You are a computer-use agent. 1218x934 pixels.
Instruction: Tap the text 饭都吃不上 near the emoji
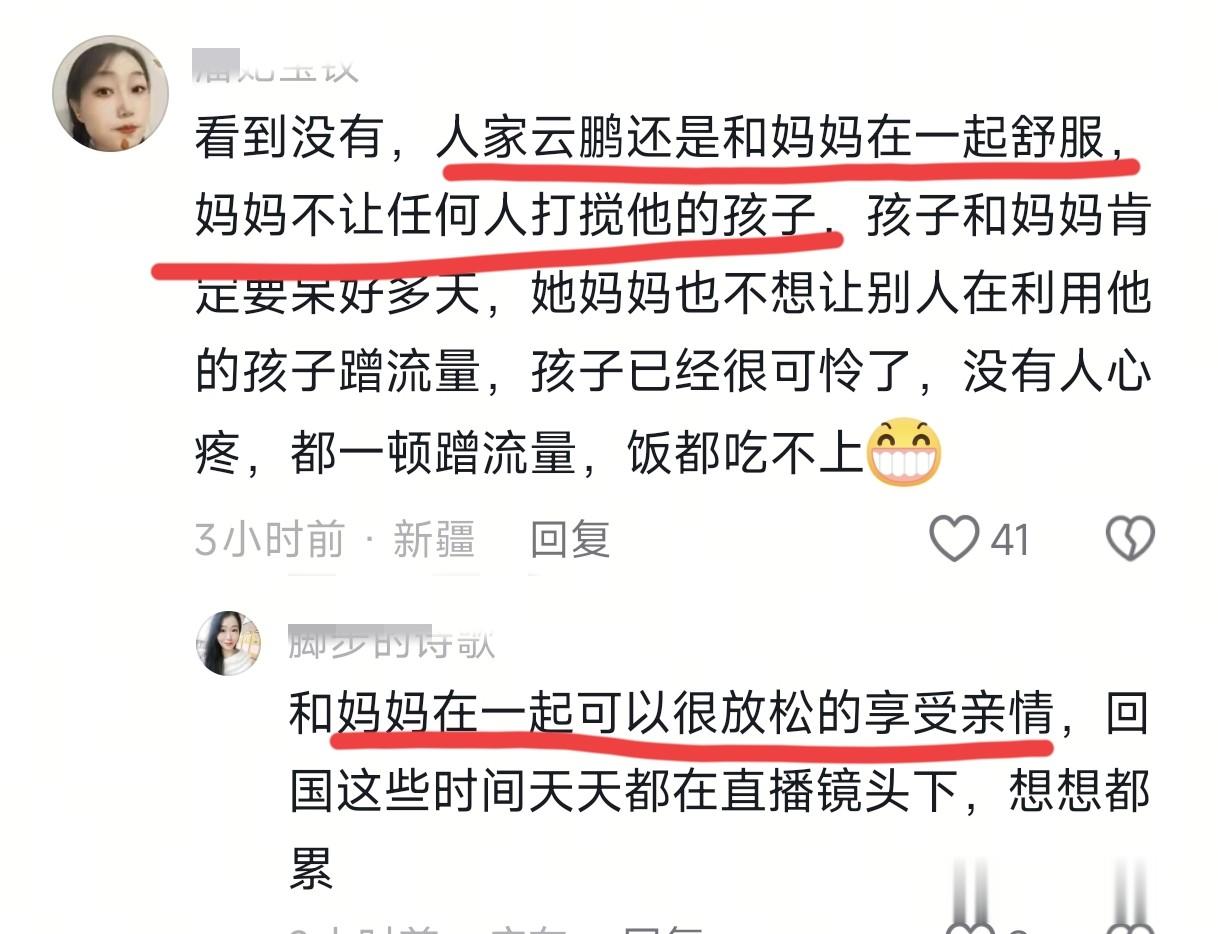[746, 454]
